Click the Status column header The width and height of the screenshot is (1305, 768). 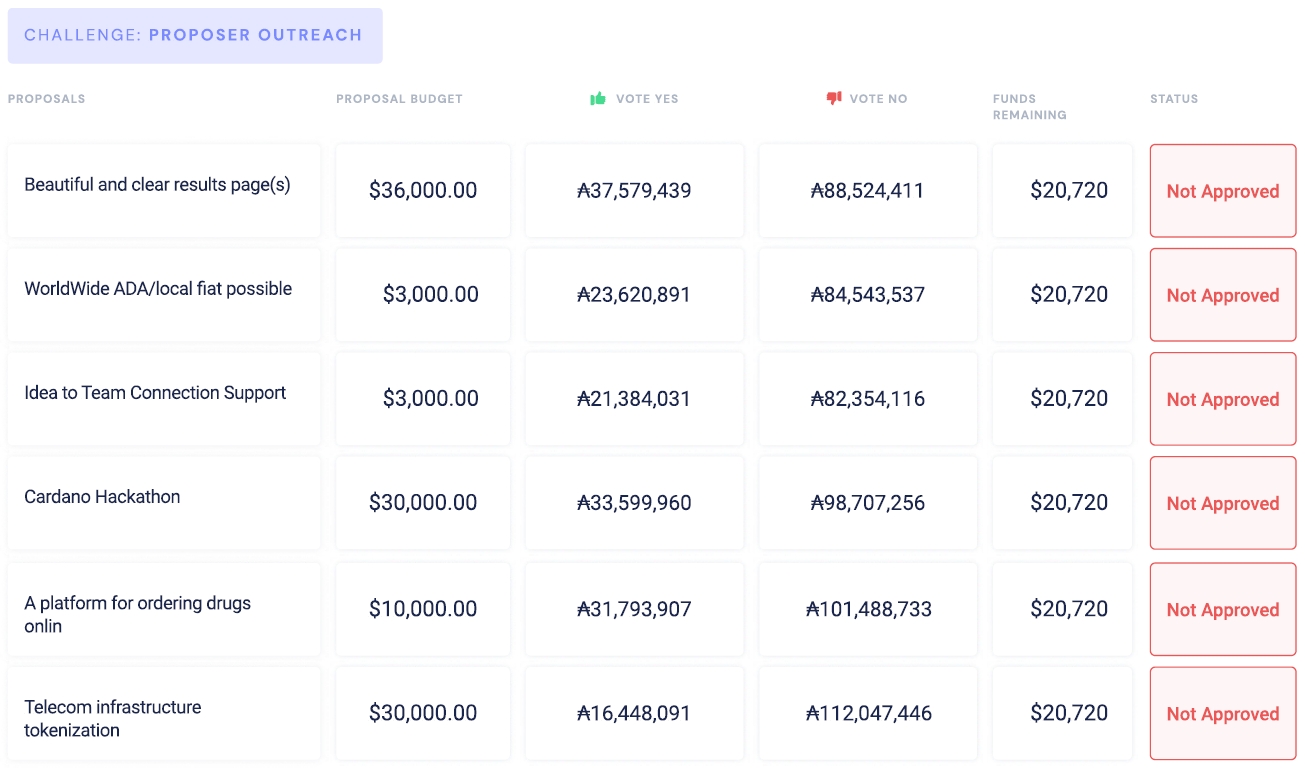[1173, 99]
